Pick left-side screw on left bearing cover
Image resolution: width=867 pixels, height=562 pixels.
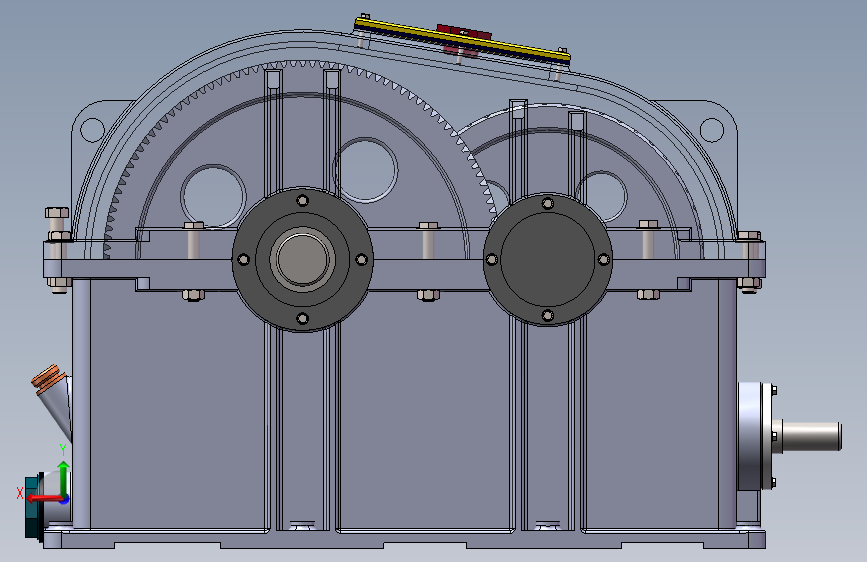(x=243, y=259)
